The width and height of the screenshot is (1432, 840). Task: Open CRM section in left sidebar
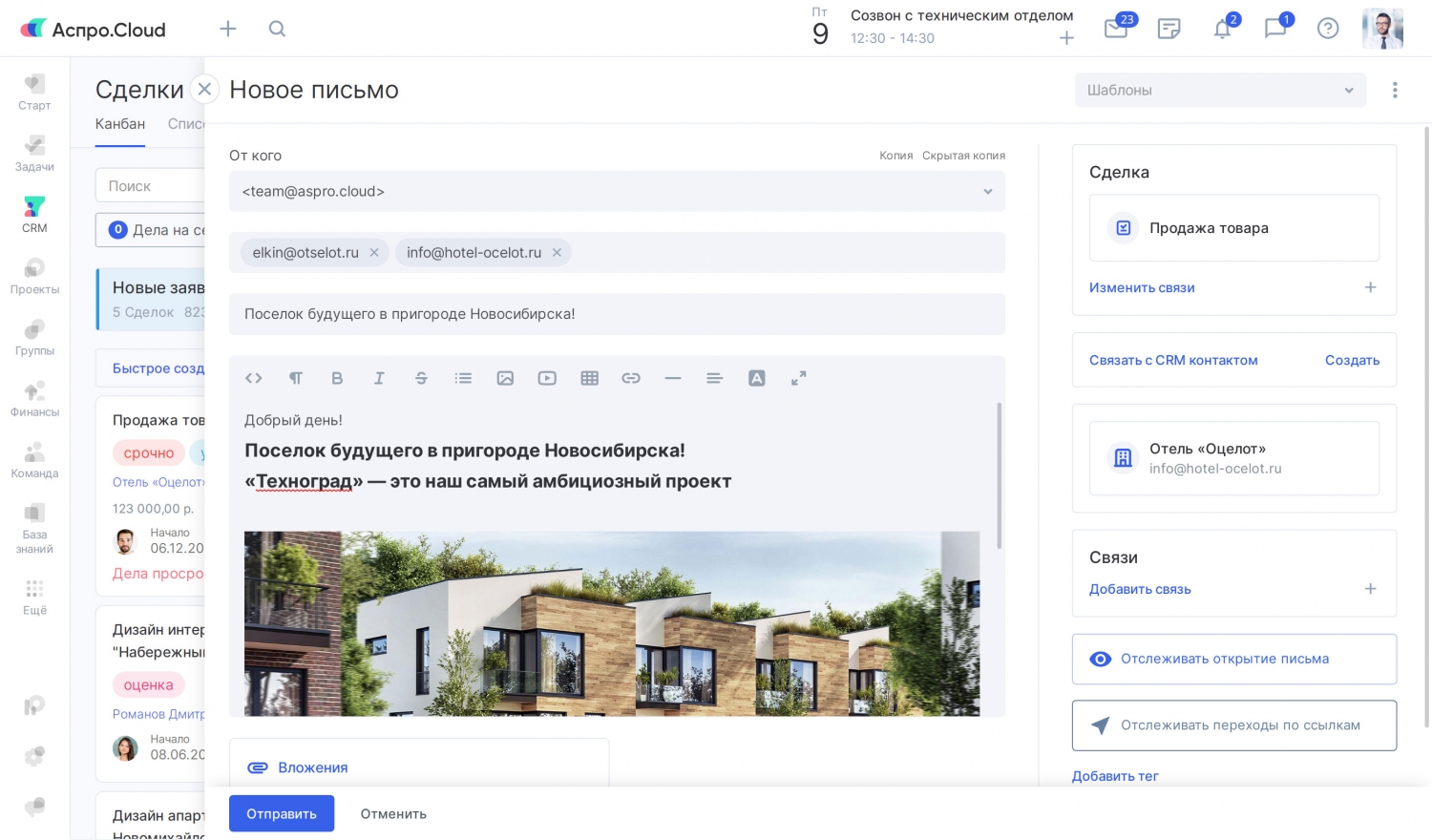tap(34, 214)
